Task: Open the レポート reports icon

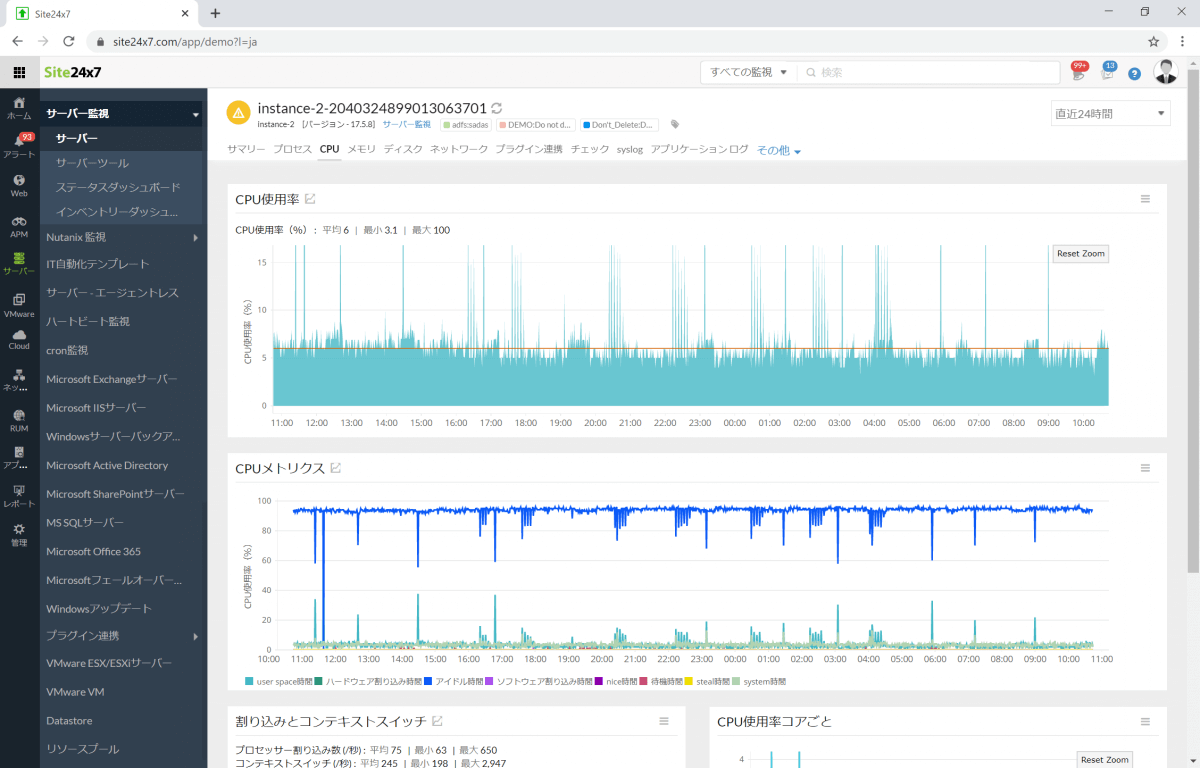Action: 19,496
